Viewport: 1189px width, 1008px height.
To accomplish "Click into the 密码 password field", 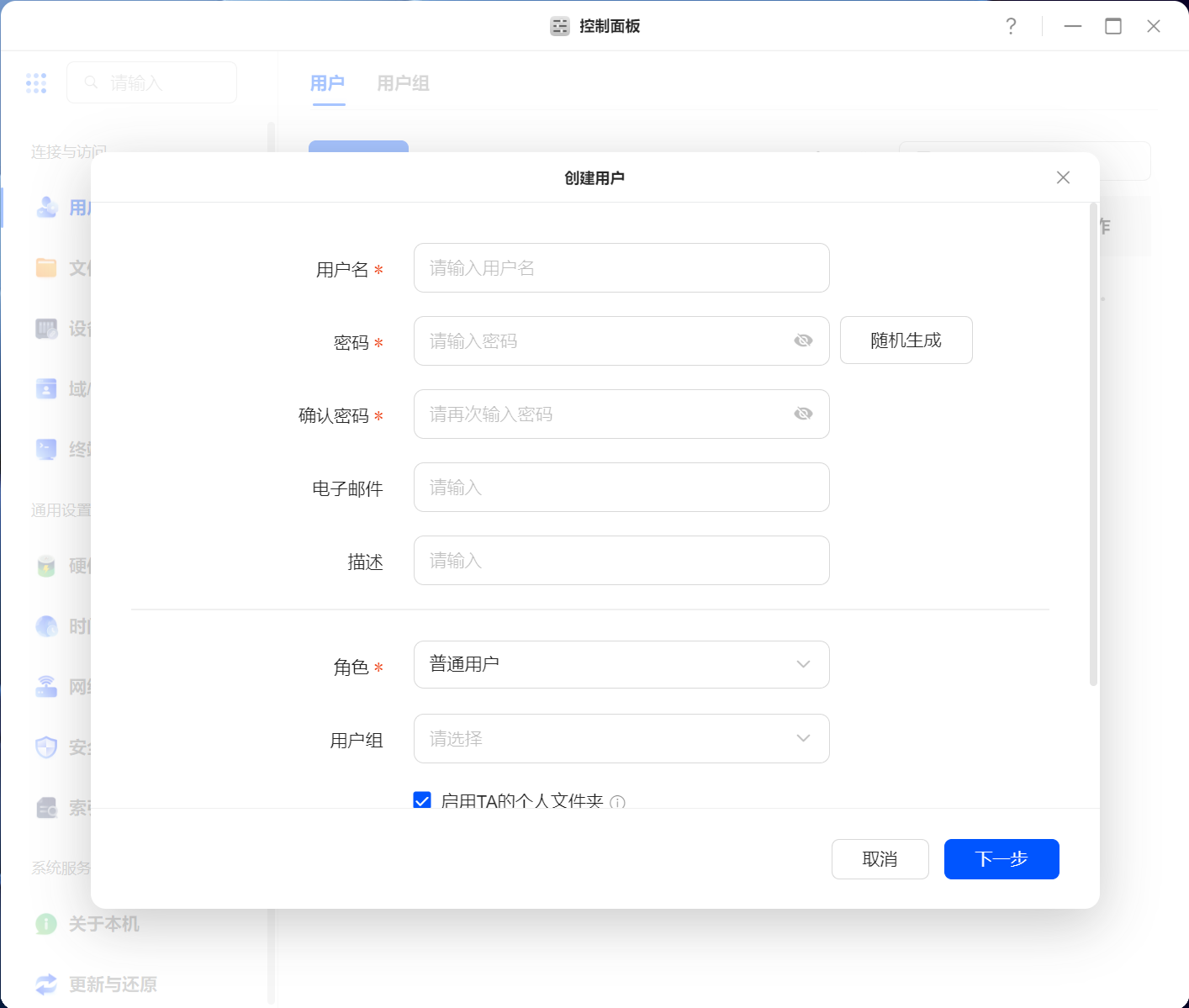I will coord(621,341).
